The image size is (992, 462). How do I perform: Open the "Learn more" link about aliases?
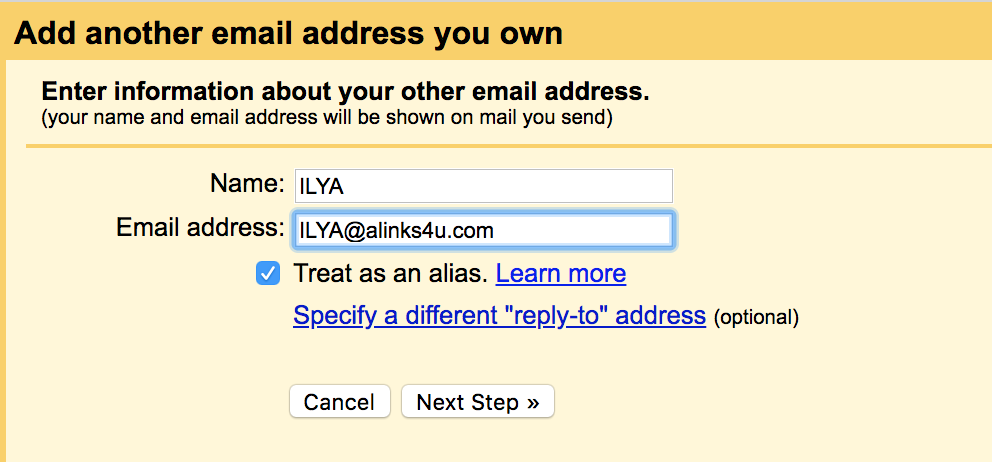(x=560, y=274)
